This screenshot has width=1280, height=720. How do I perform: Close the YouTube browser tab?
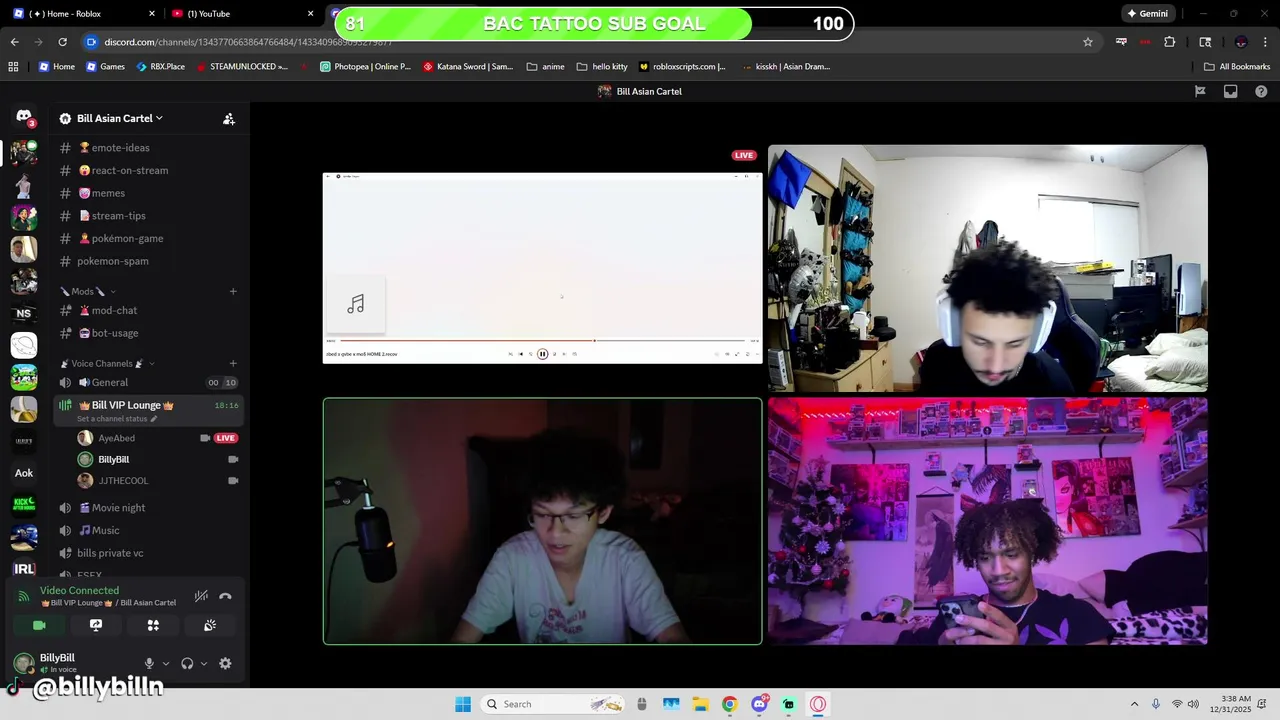point(310,14)
